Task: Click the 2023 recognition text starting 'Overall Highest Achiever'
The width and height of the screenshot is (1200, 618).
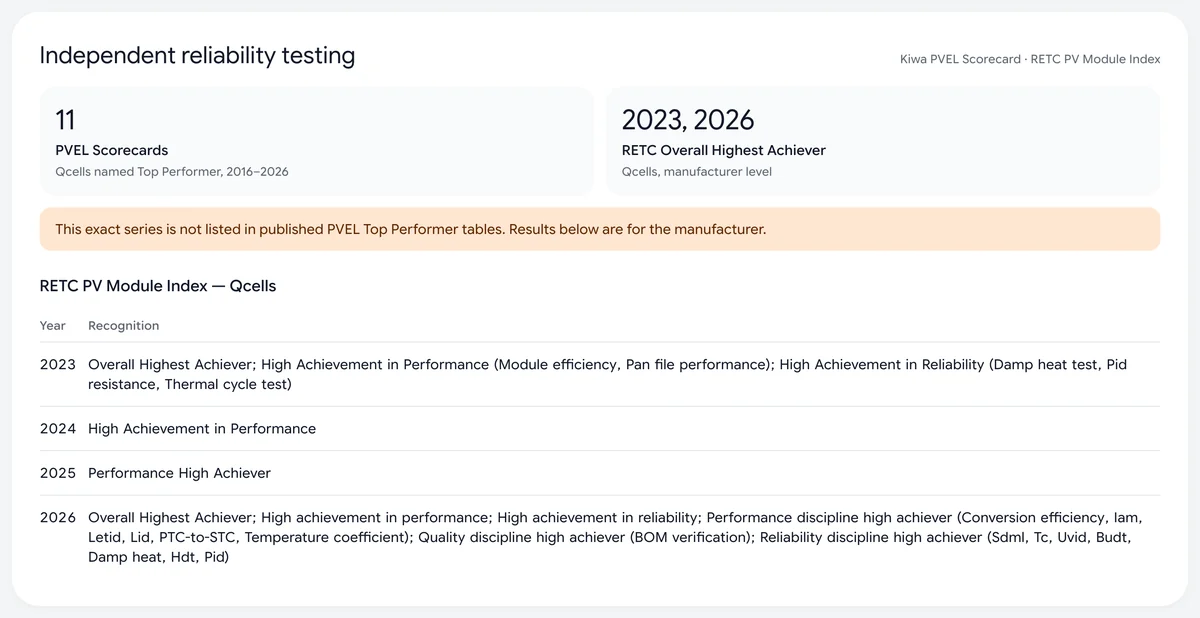Action: pos(608,374)
